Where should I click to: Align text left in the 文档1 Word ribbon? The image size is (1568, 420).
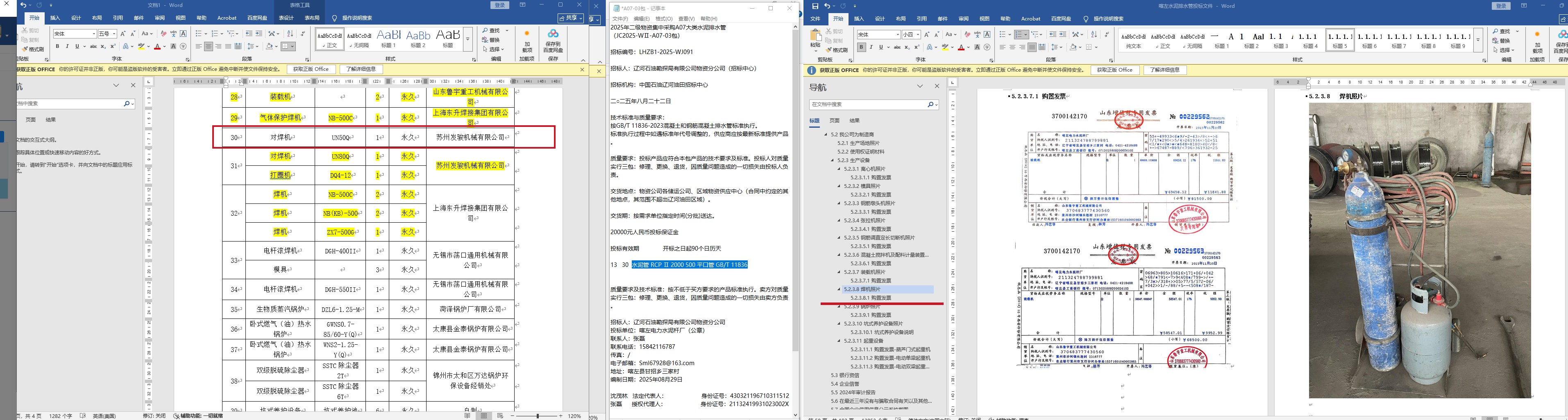pos(199,46)
